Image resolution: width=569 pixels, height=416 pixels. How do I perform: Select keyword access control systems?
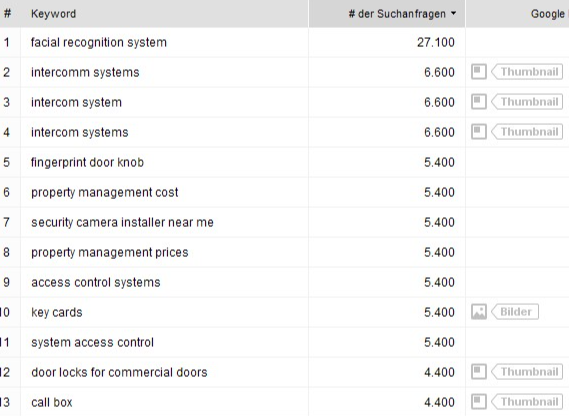pyautogui.click(x=96, y=282)
